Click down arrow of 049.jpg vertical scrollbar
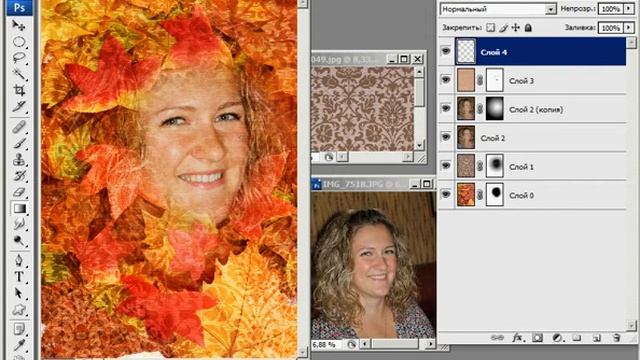This screenshot has height=360, width=640. 419,145
